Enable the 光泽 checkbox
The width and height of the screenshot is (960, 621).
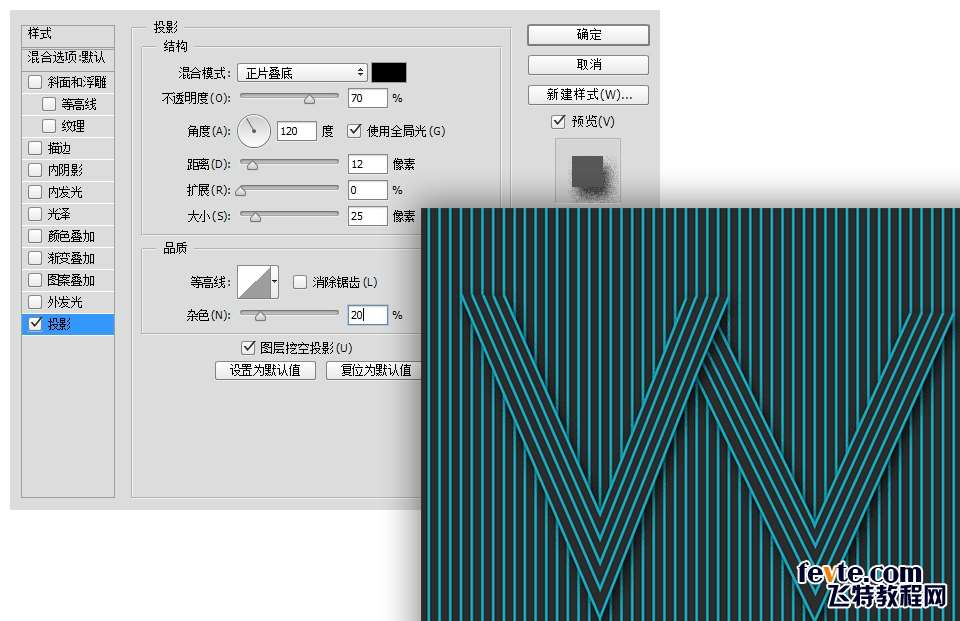(36, 214)
